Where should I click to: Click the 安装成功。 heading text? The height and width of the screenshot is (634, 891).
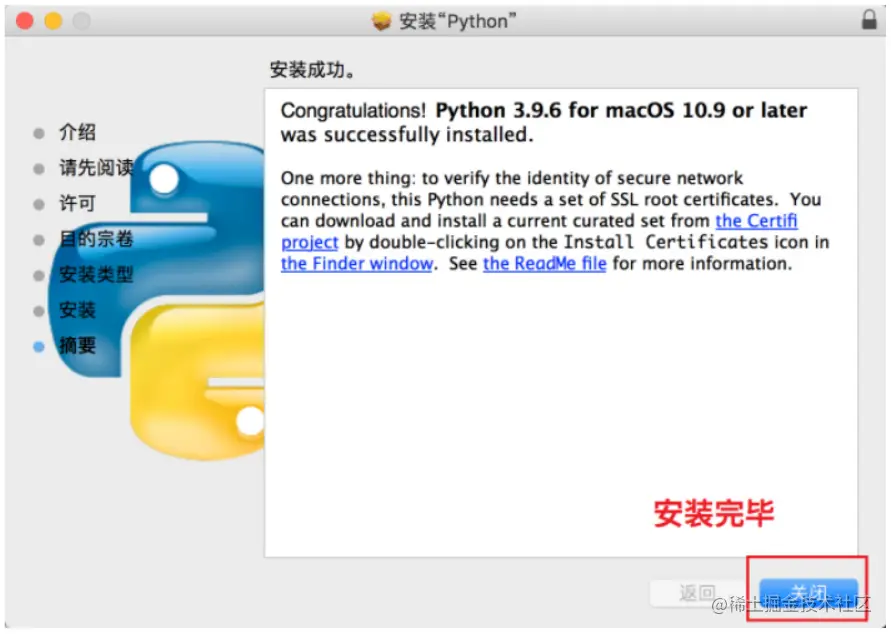point(312,70)
